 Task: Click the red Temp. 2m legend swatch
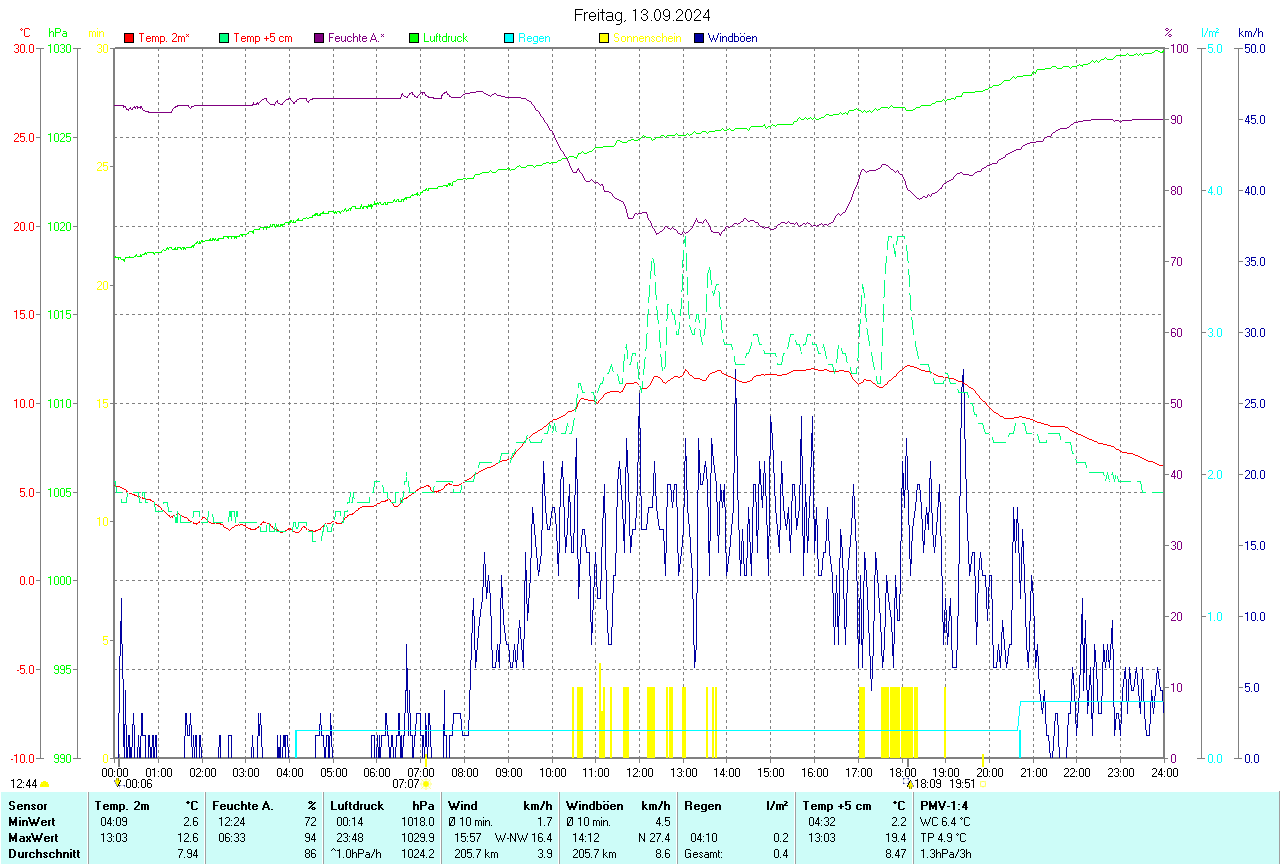click(x=129, y=38)
